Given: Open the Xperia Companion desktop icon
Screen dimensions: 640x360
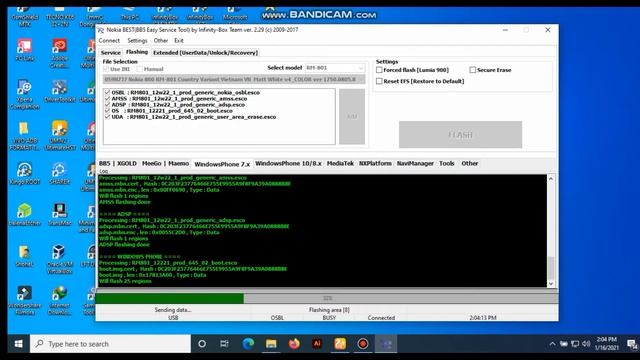Looking at the screenshot, I should [x=24, y=95].
